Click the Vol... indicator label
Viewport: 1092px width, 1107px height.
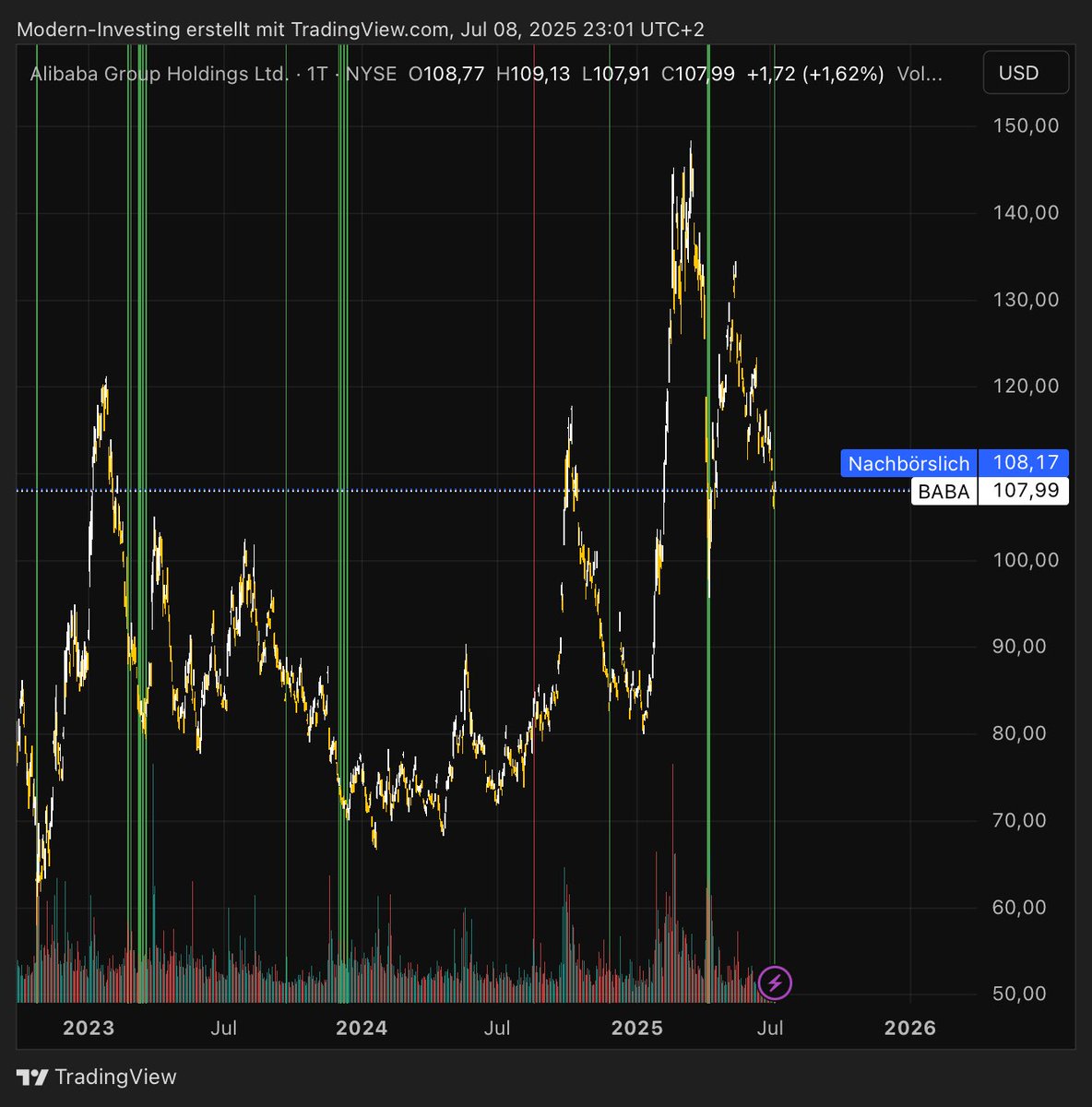pyautogui.click(x=920, y=74)
